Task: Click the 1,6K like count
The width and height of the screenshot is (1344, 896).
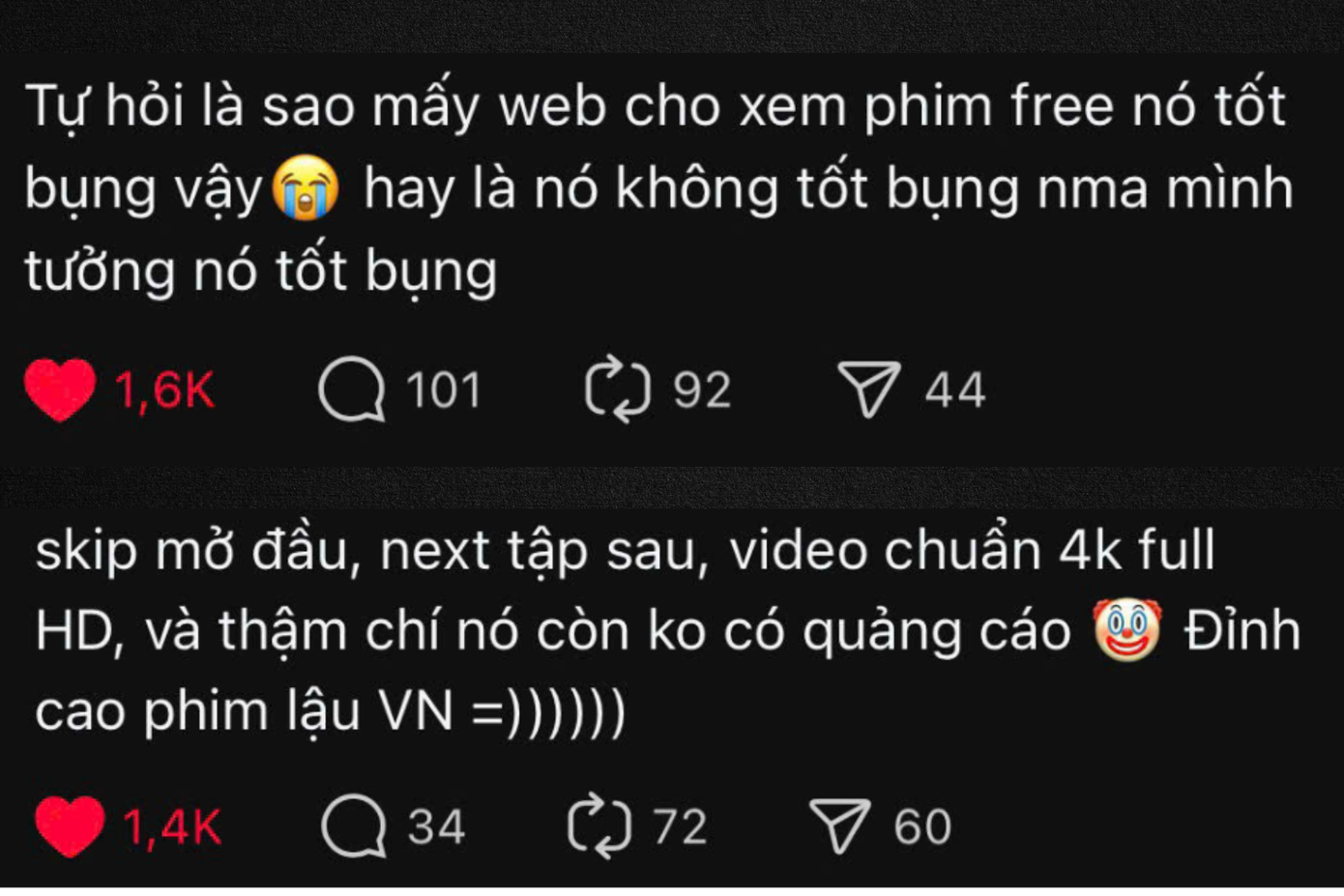Action: pyautogui.click(x=164, y=390)
